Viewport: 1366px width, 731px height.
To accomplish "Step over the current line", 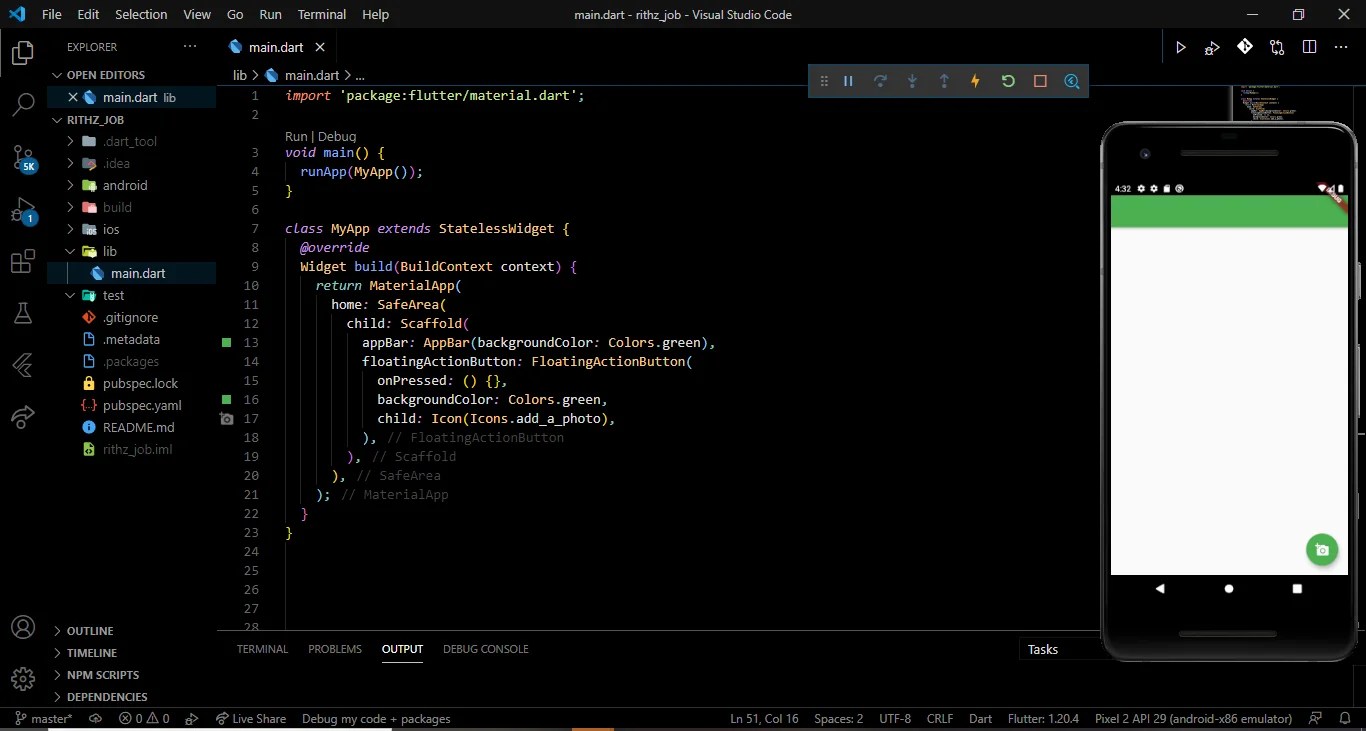I will [880, 81].
